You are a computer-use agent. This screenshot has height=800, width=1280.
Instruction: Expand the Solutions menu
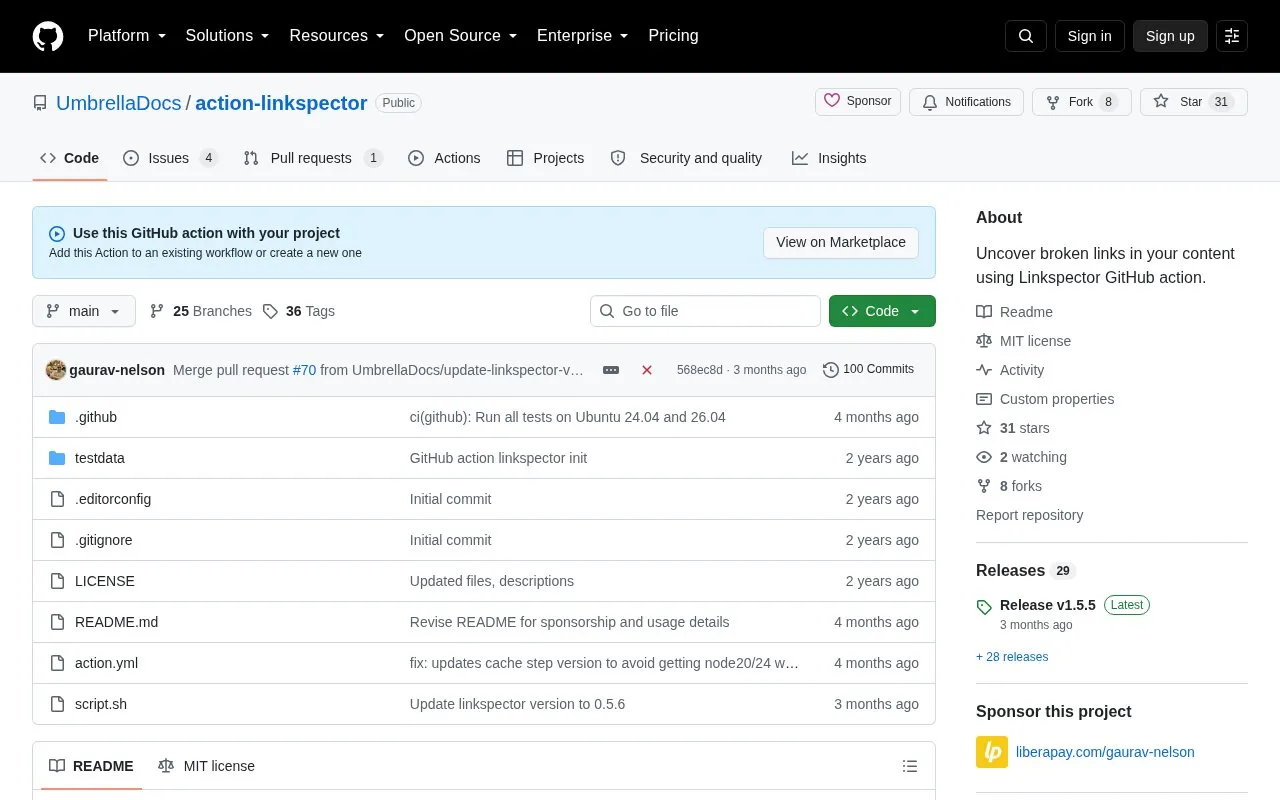[x=228, y=36]
